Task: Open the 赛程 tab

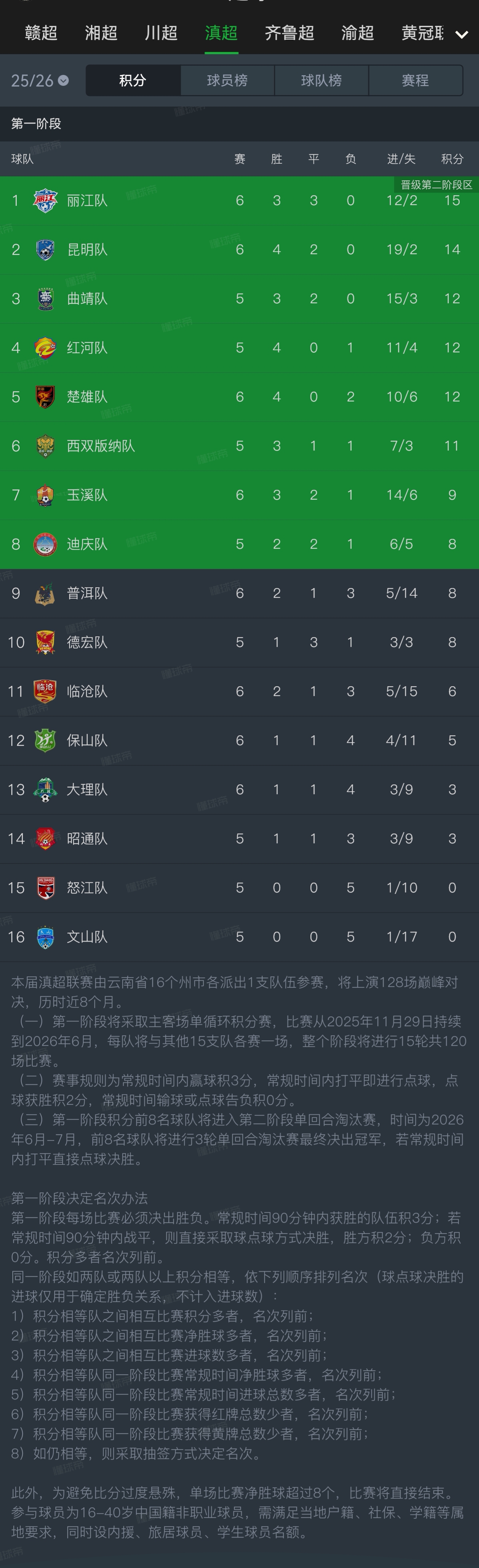Action: (x=416, y=80)
